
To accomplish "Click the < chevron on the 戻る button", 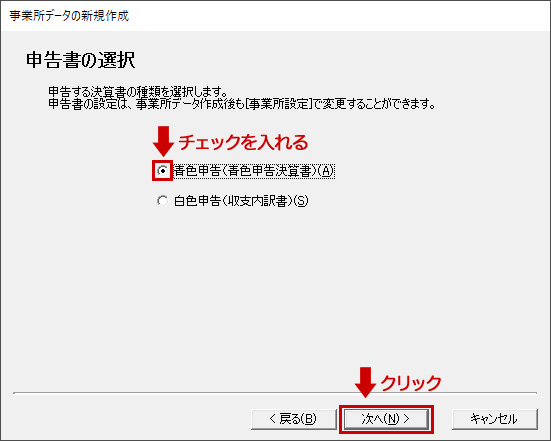I will 273,419.
